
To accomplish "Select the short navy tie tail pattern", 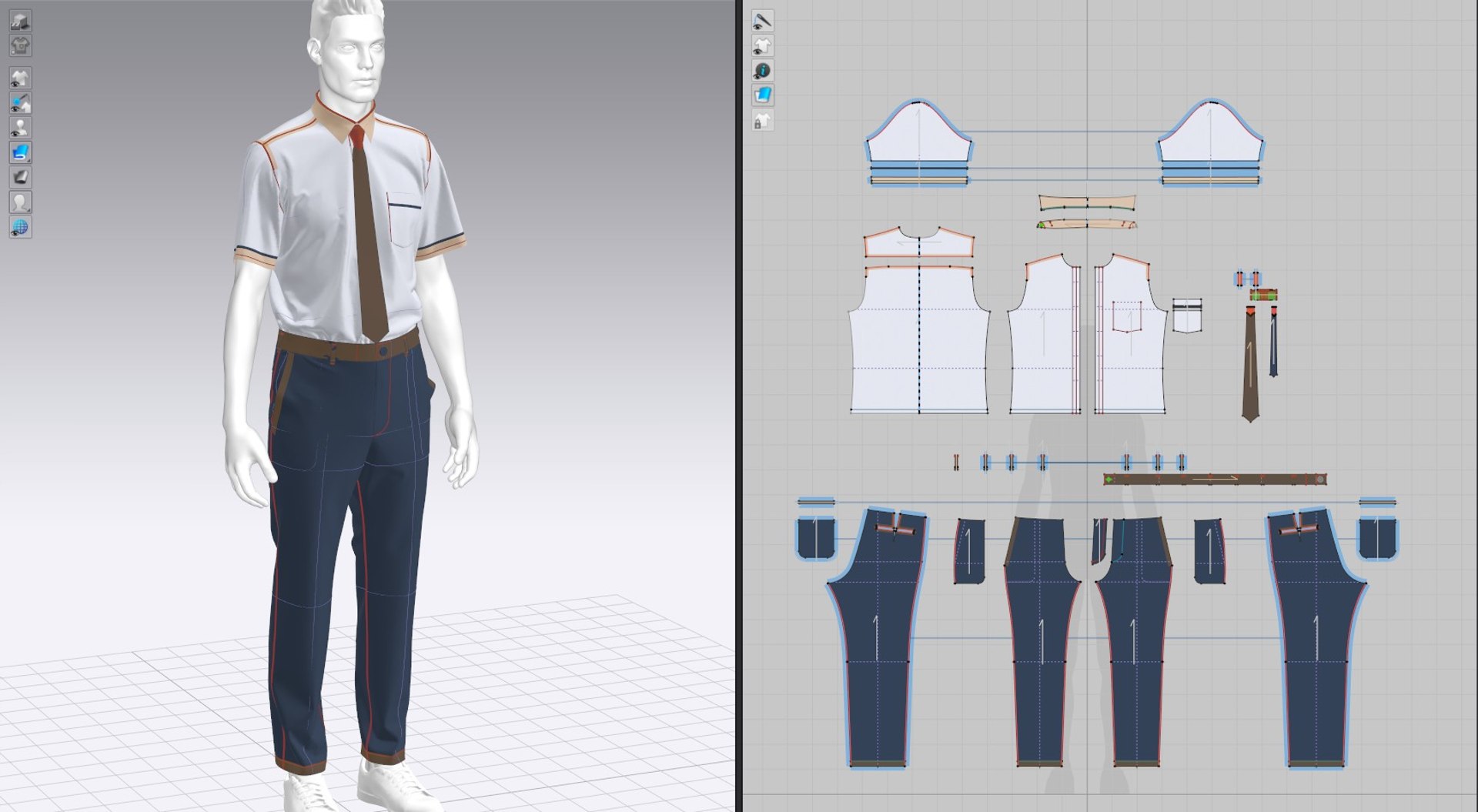I will [1273, 341].
